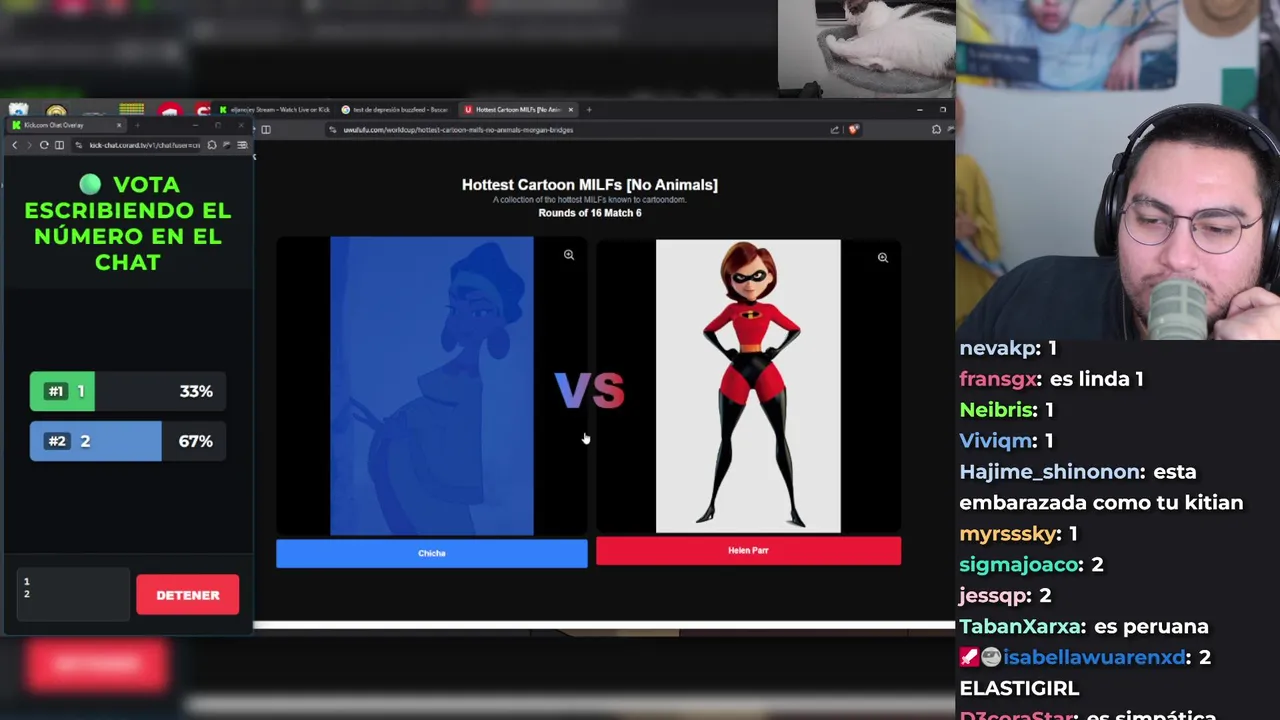
Task: Click the 33% result label
Action: pos(196,391)
